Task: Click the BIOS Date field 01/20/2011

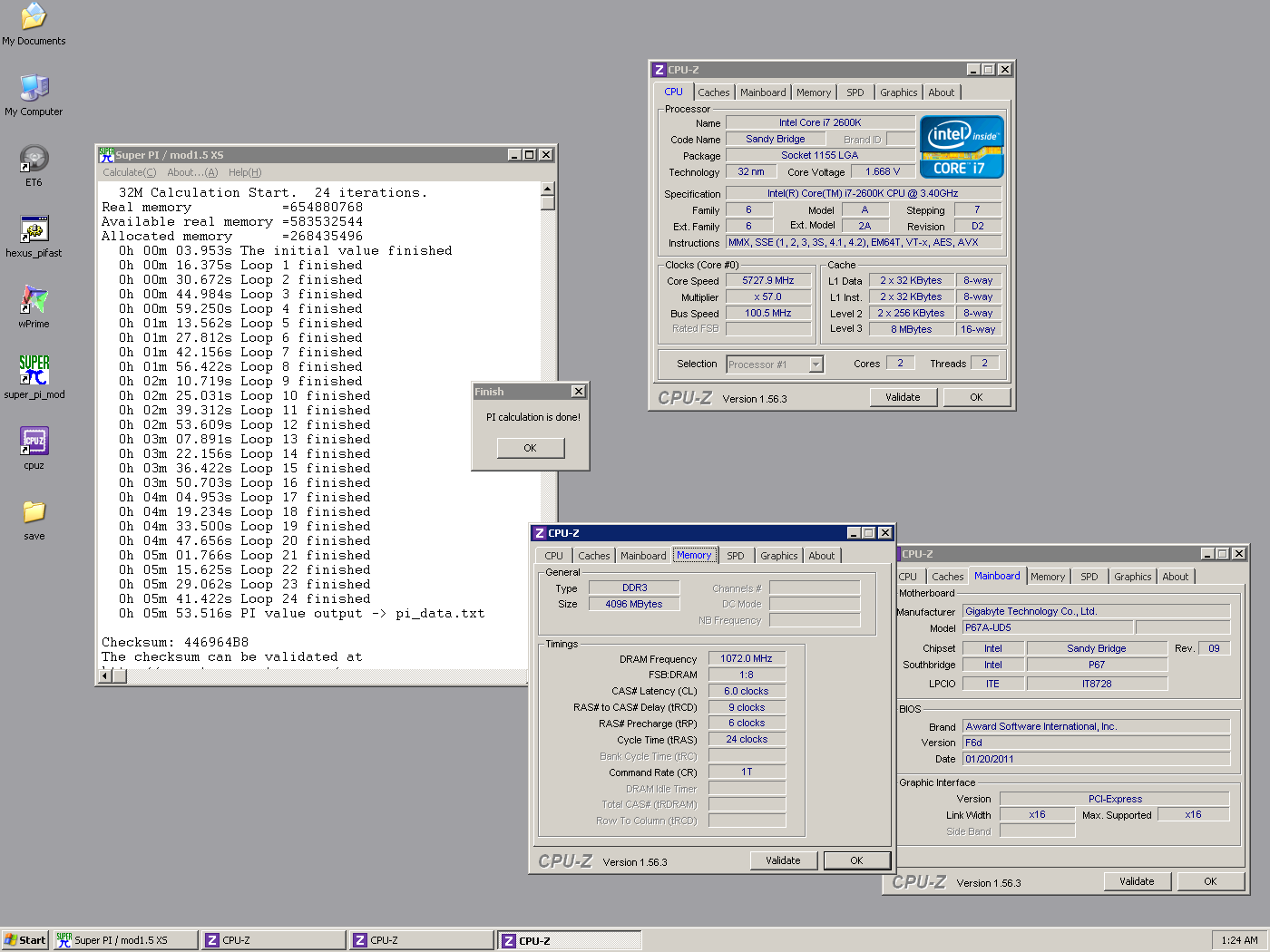Action: 1096,759
